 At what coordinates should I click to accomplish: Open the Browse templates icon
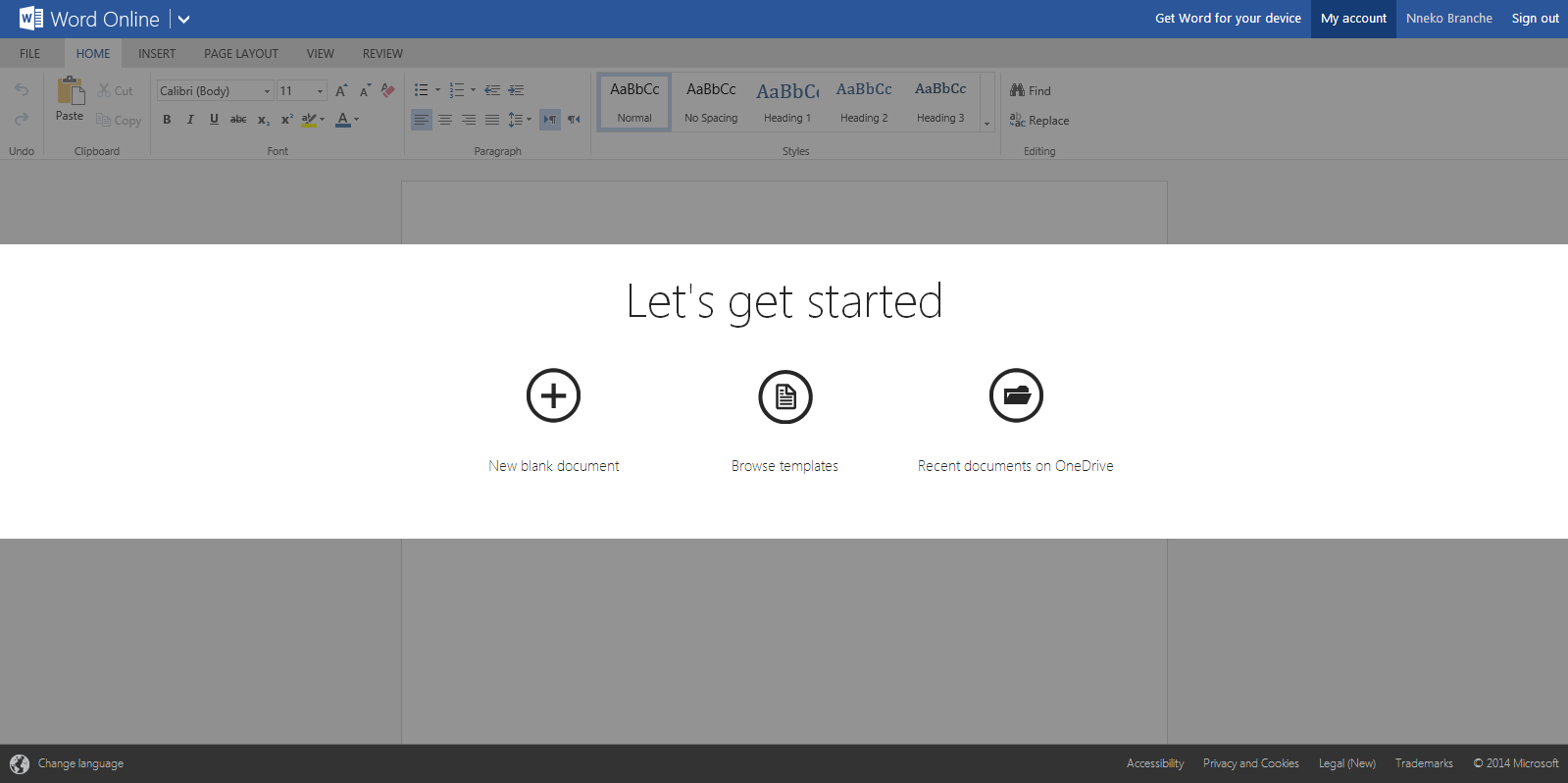(784, 396)
